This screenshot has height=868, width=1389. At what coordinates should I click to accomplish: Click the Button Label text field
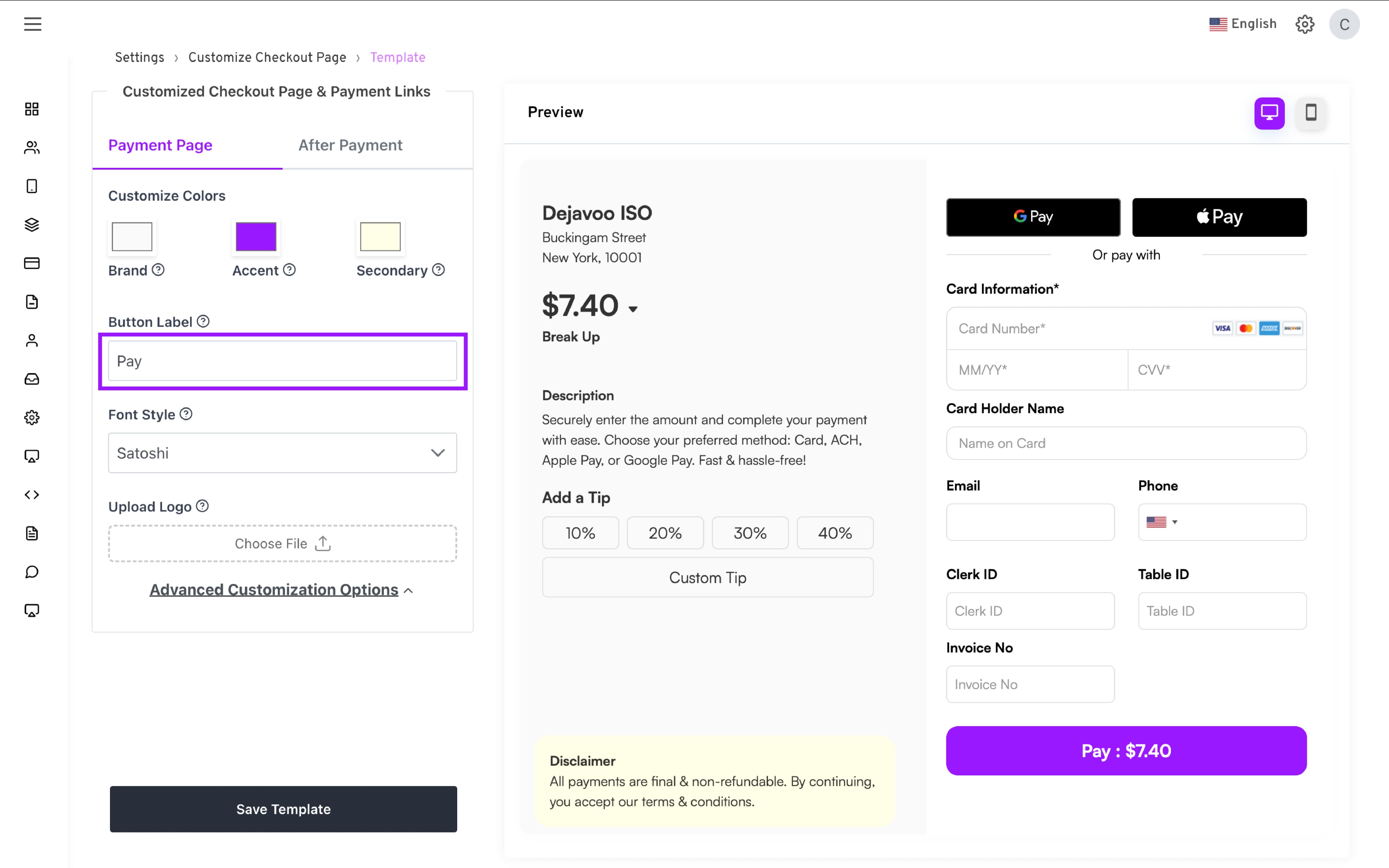(x=283, y=361)
